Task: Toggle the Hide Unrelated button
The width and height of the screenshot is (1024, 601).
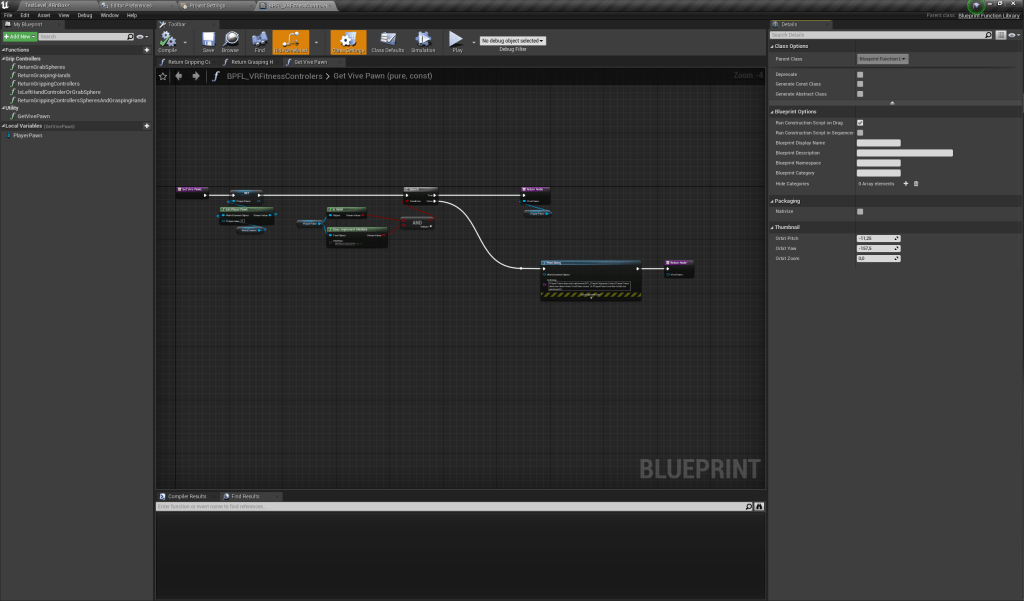Action: 292,41
